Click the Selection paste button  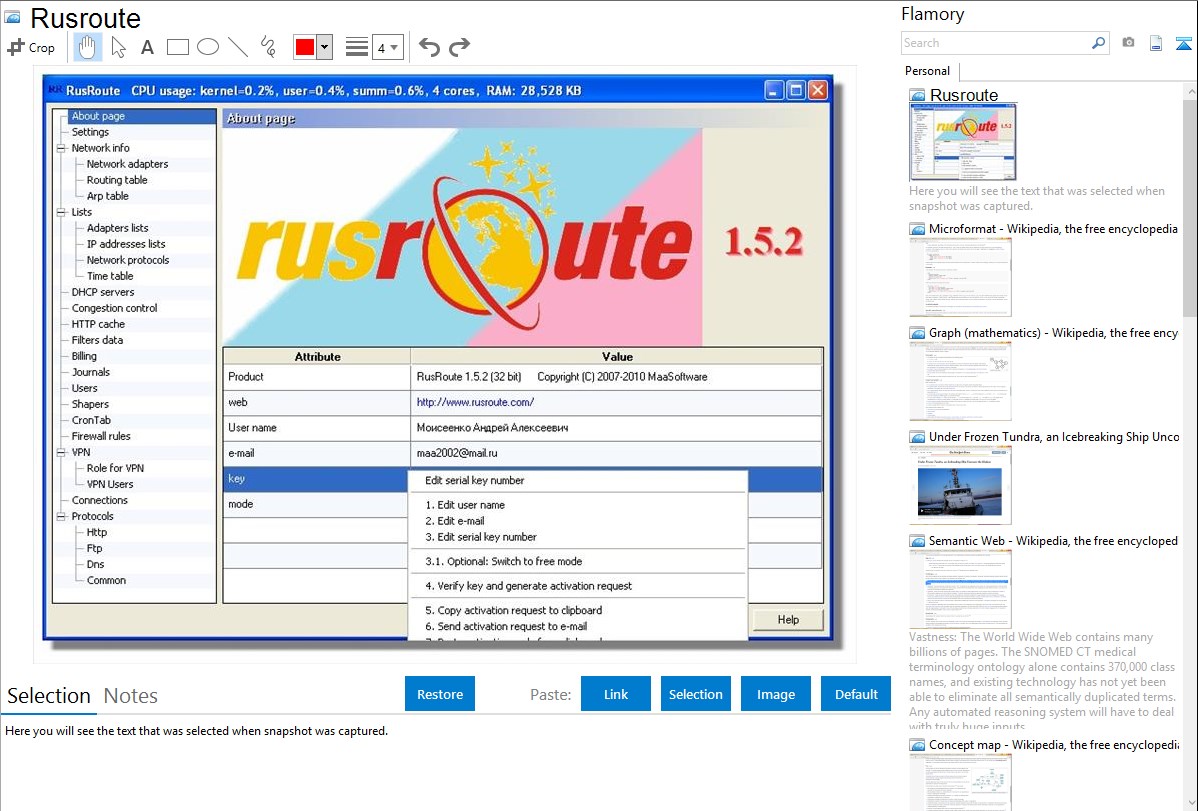(x=695, y=694)
